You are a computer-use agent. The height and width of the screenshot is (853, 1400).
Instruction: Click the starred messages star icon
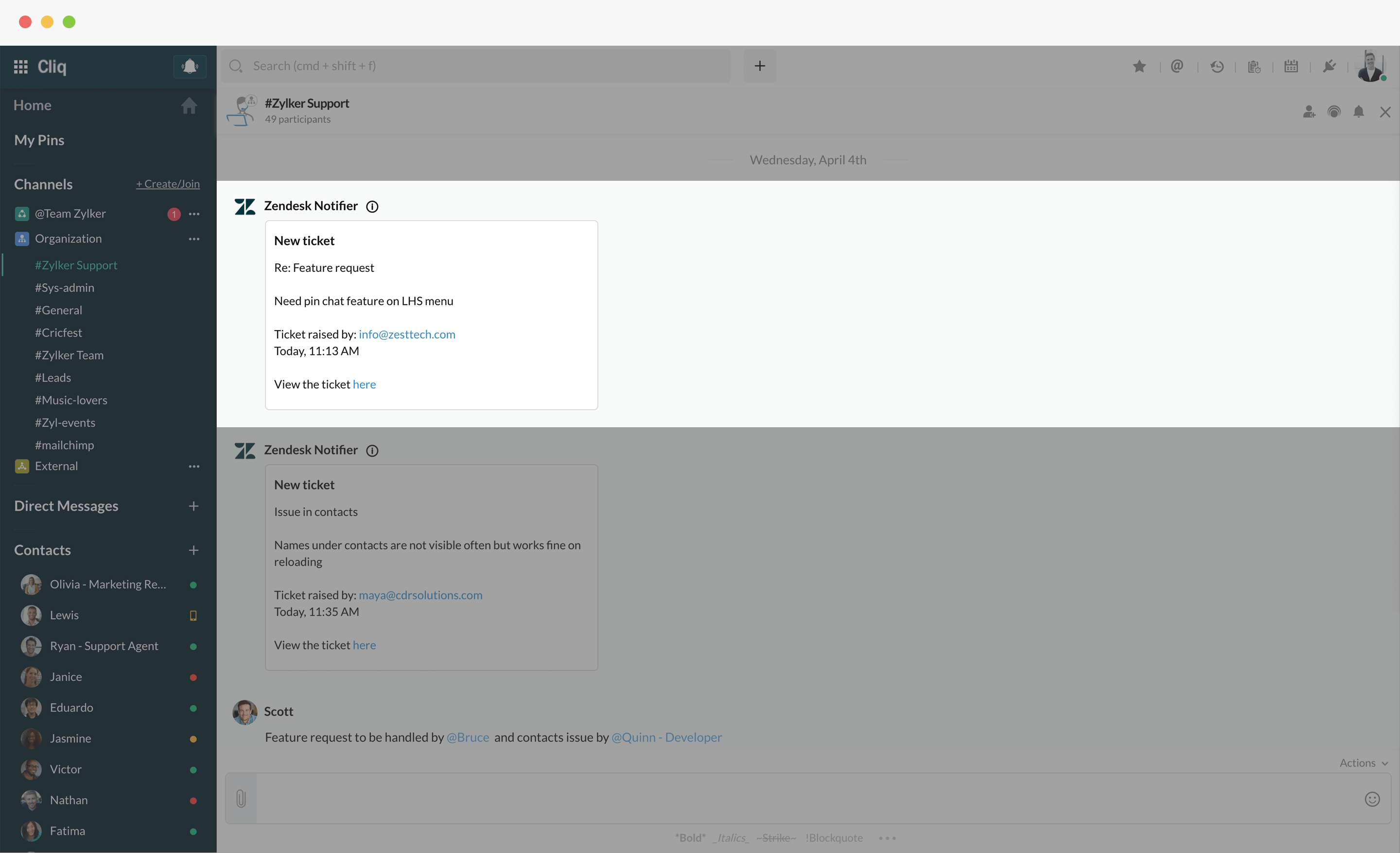click(x=1138, y=67)
